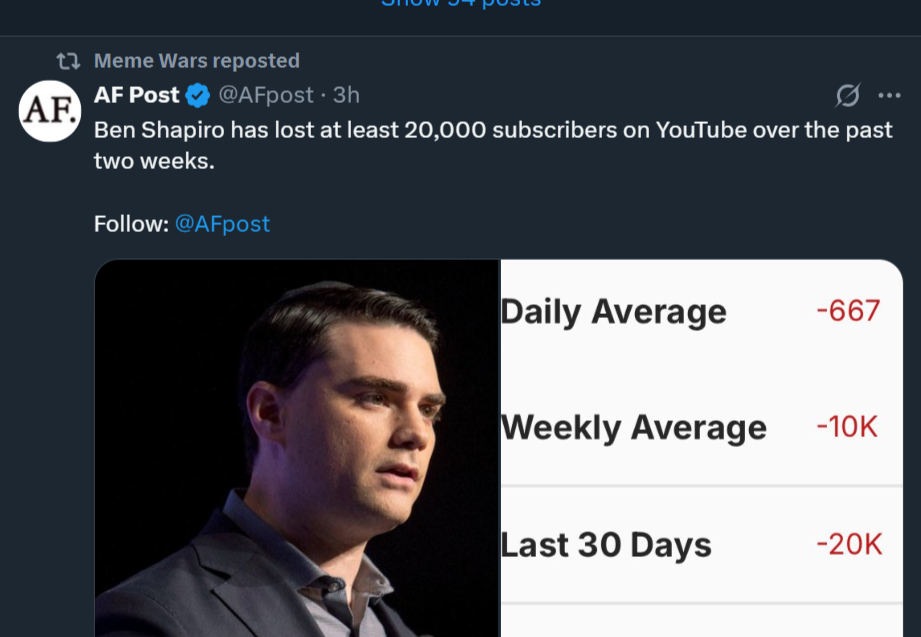Open the AF Post profile avatar

pyautogui.click(x=50, y=110)
